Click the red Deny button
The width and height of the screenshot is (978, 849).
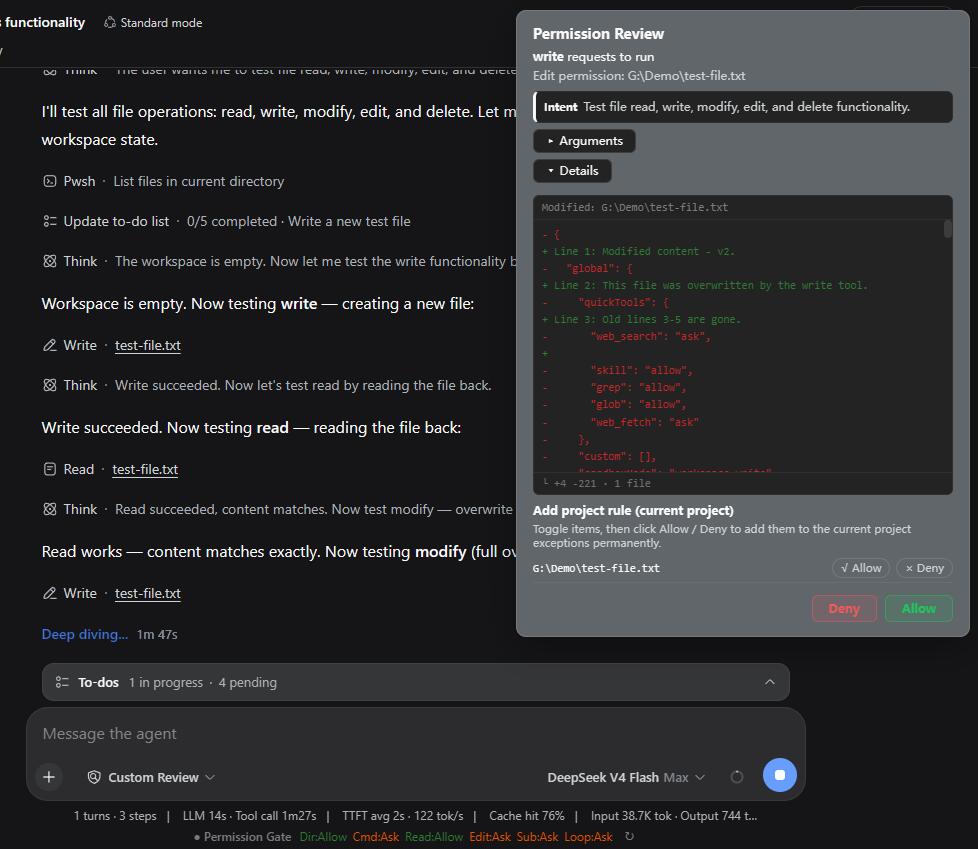click(x=844, y=609)
